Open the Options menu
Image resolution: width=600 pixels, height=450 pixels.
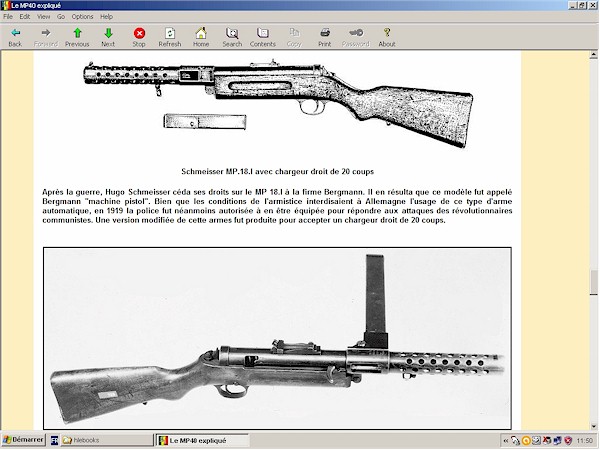[x=82, y=16]
